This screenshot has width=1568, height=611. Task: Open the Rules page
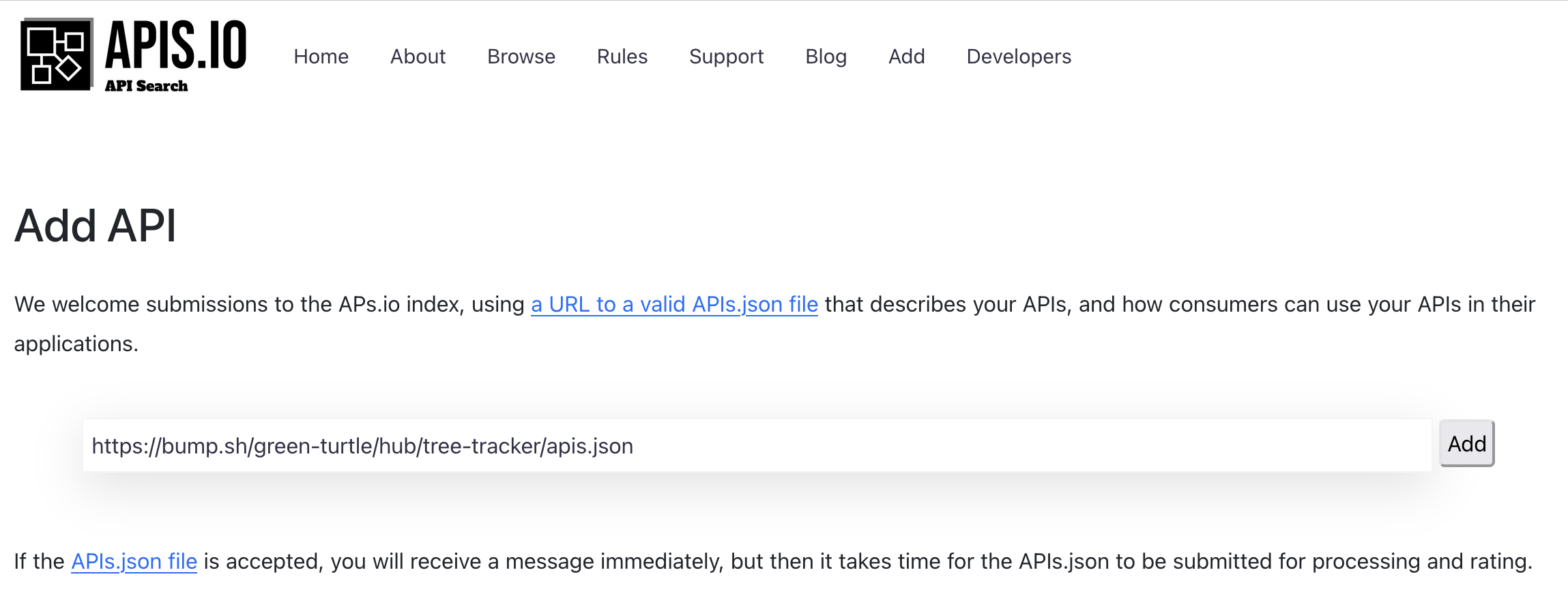point(622,57)
